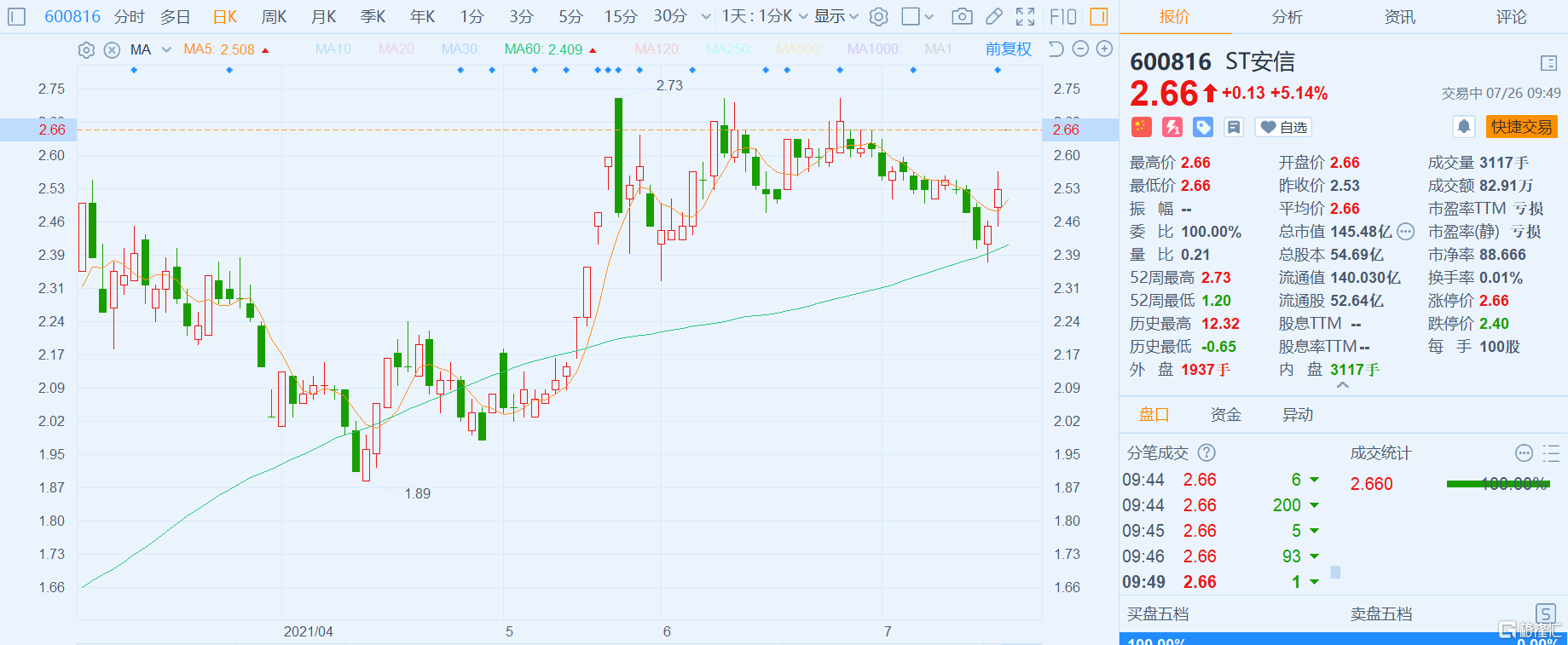
Task: Open the 1天:1分K period dropdown
Action: 764,16
